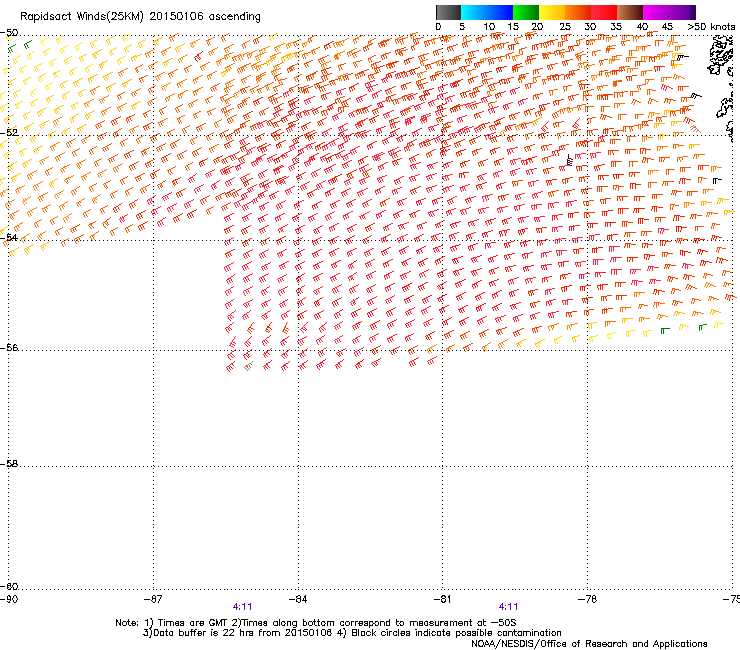The width and height of the screenshot is (740, 650).
Task: Click the magenta 40-45 knots legend segment
Action: (656, 12)
